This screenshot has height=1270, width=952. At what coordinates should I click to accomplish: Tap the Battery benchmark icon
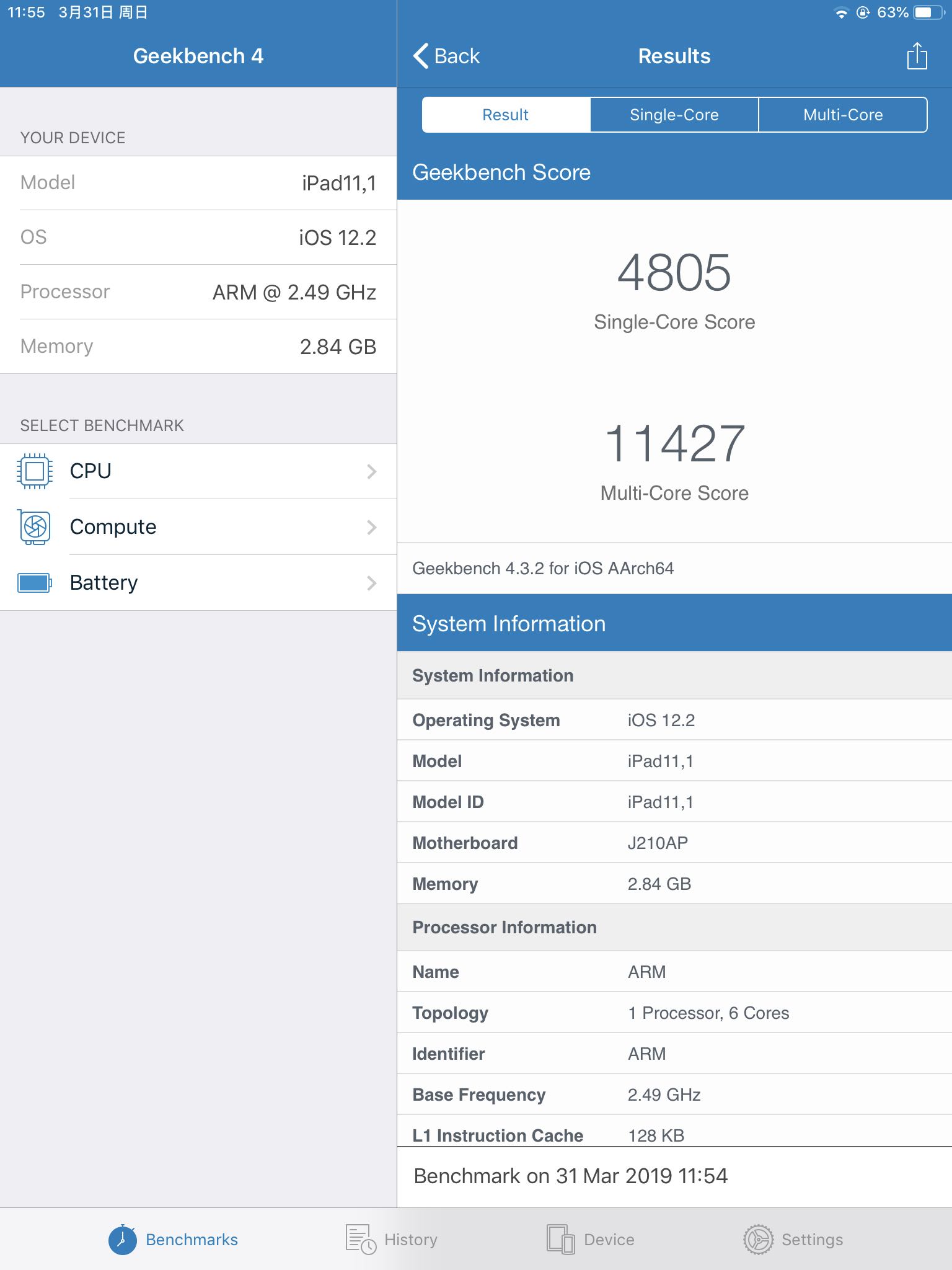[x=35, y=583]
